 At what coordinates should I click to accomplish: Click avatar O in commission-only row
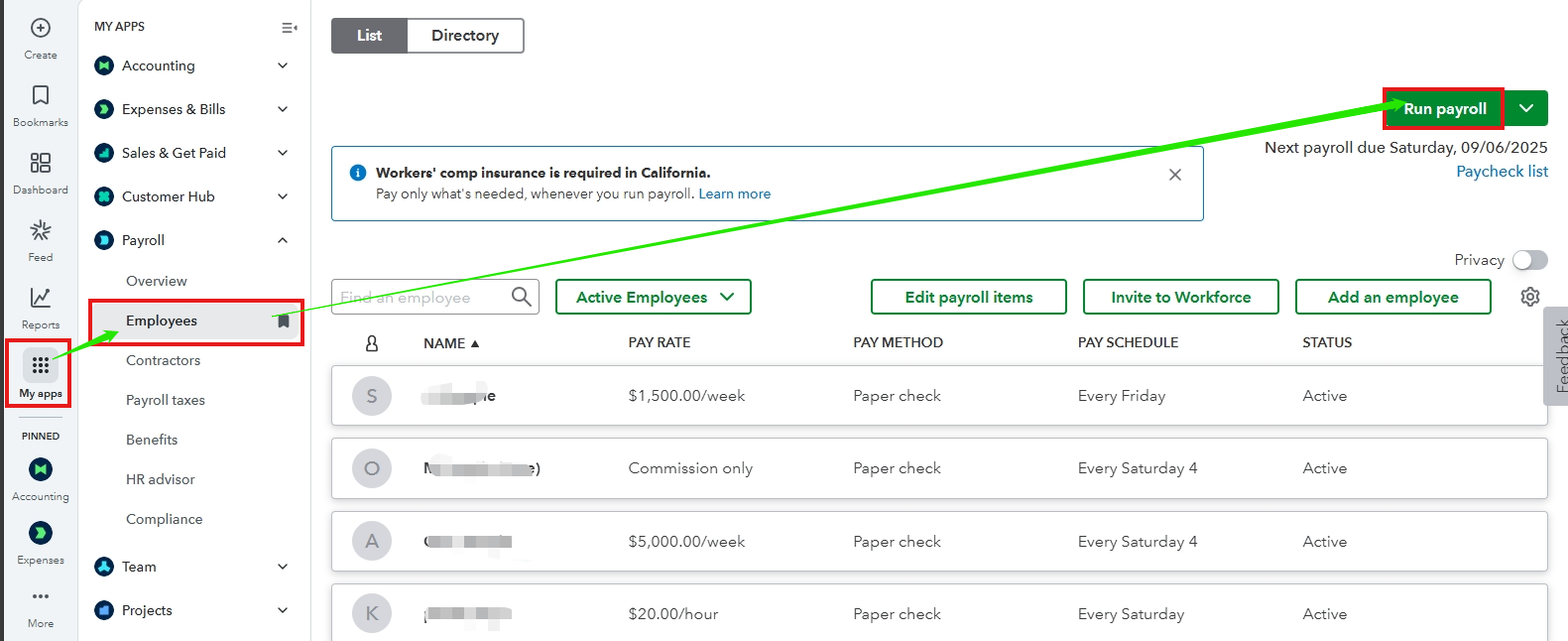coord(372,468)
